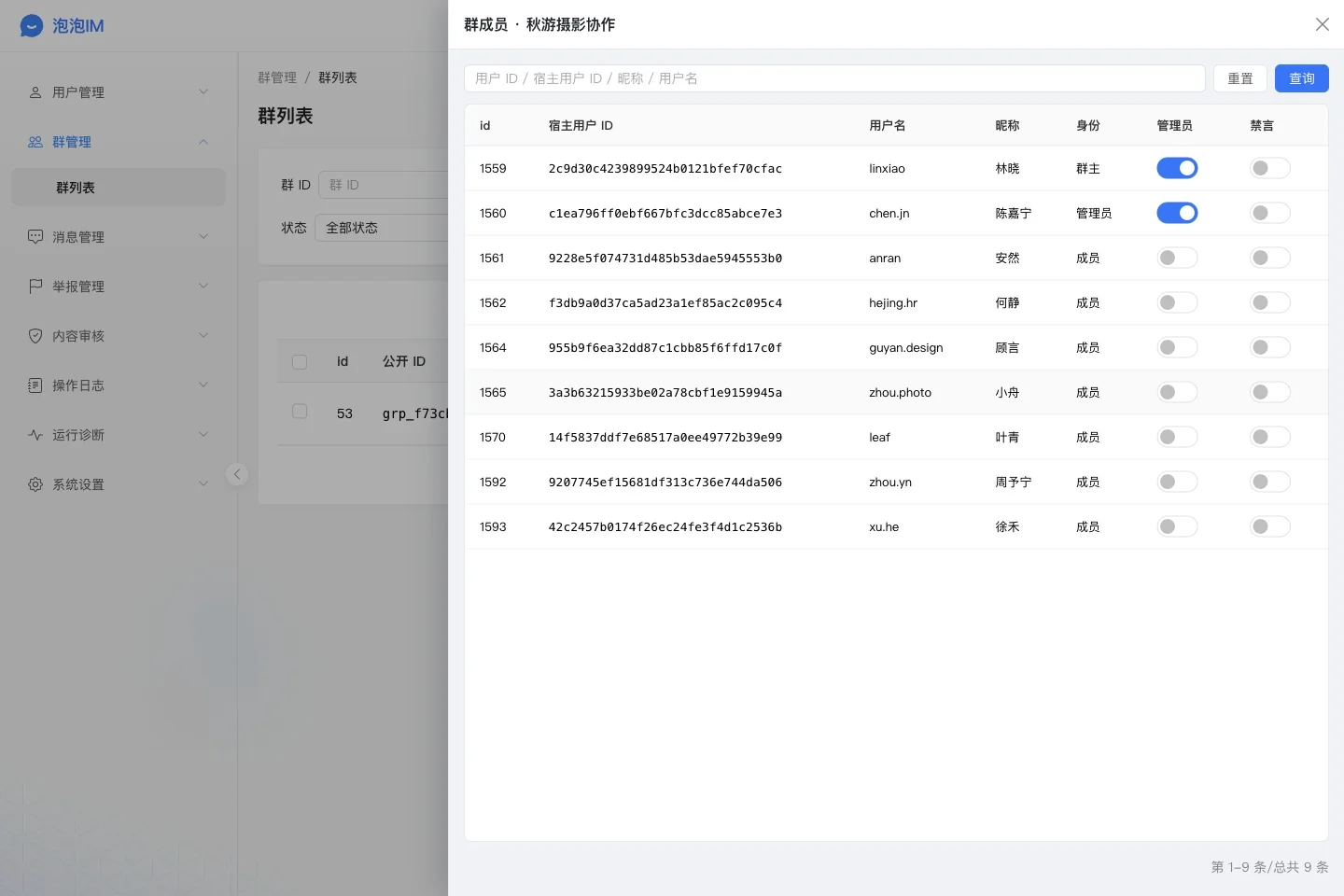
Task: Close the 群成员 drawer panel
Action: [x=1323, y=24]
